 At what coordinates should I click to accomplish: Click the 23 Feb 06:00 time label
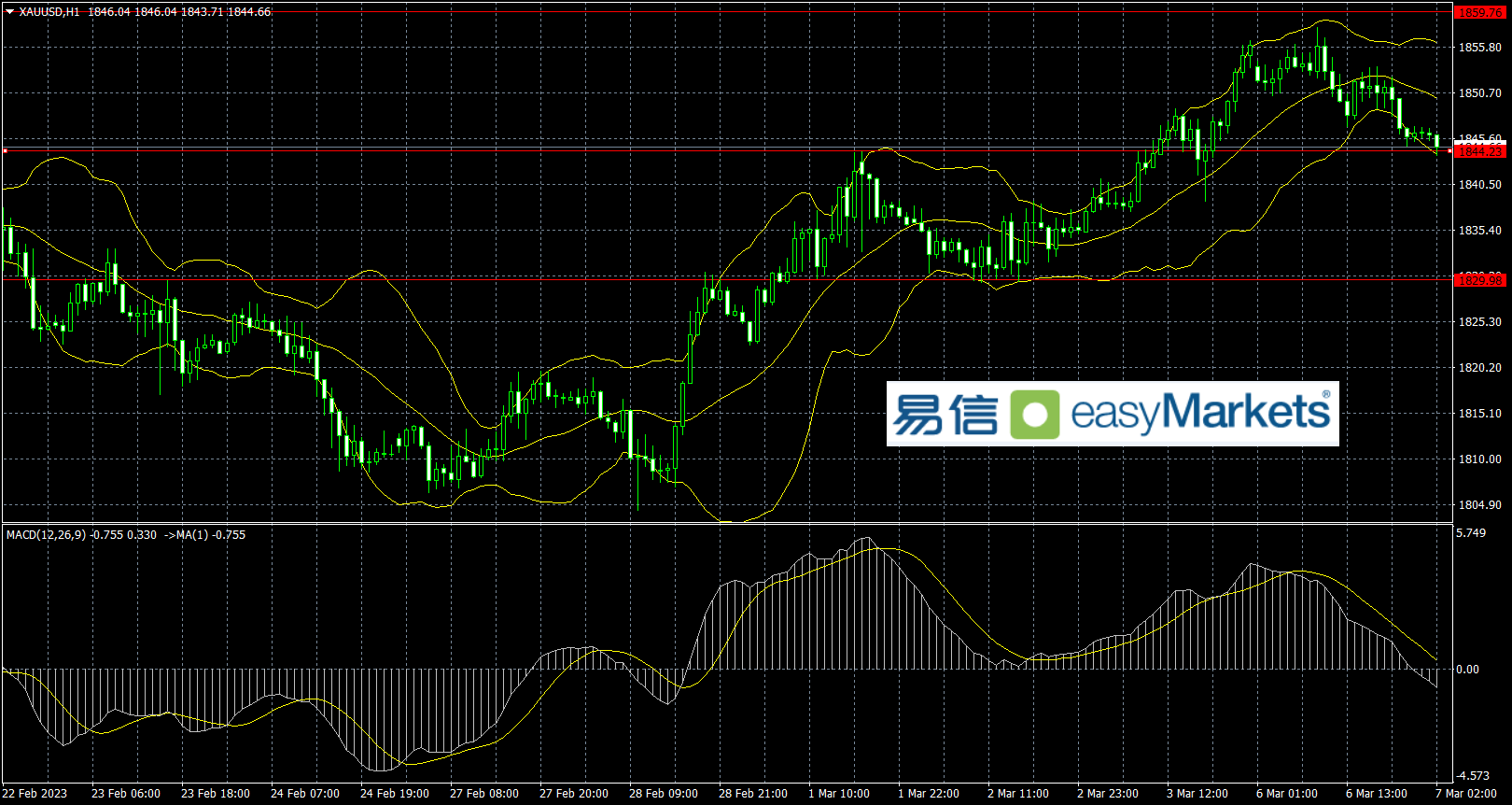126,794
